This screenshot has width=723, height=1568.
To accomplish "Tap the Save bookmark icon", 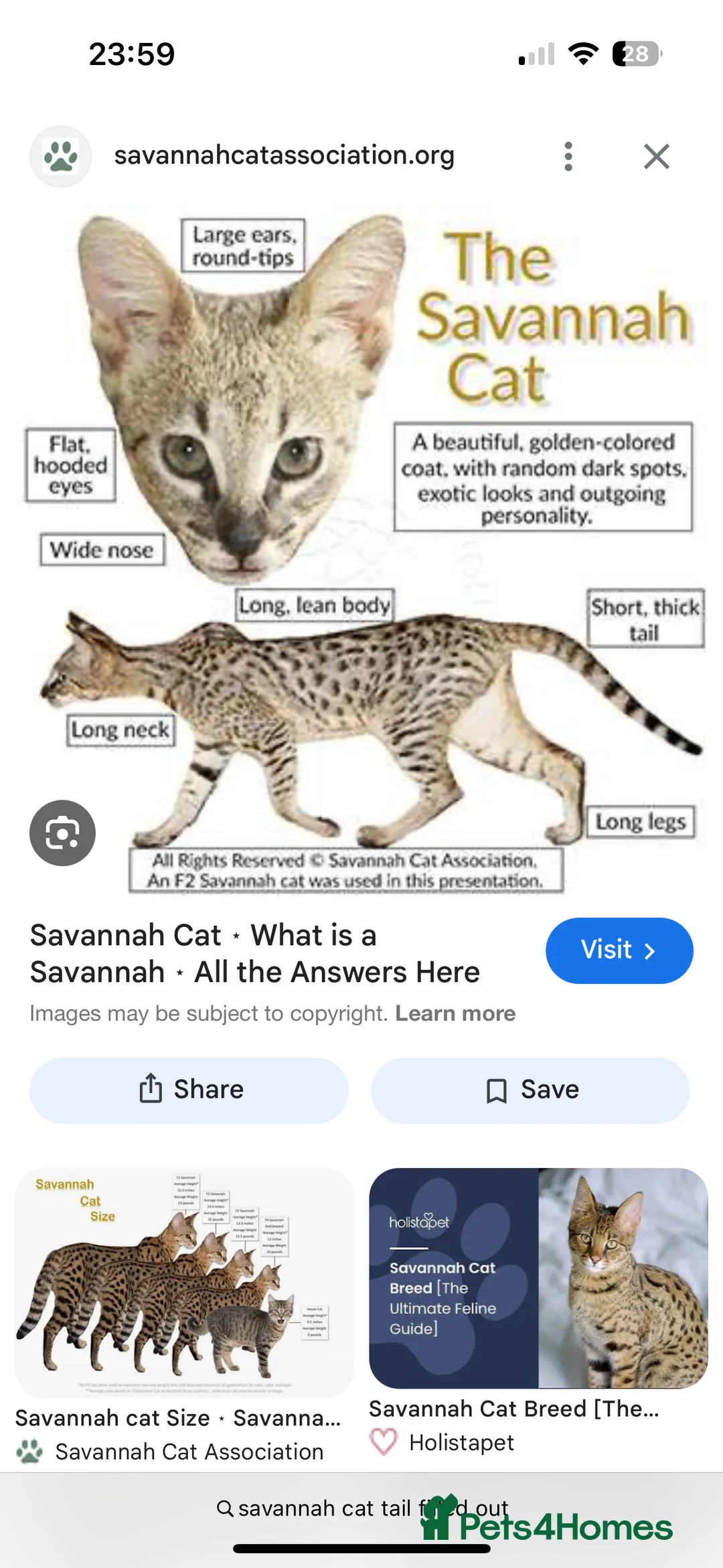I will 496,1089.
